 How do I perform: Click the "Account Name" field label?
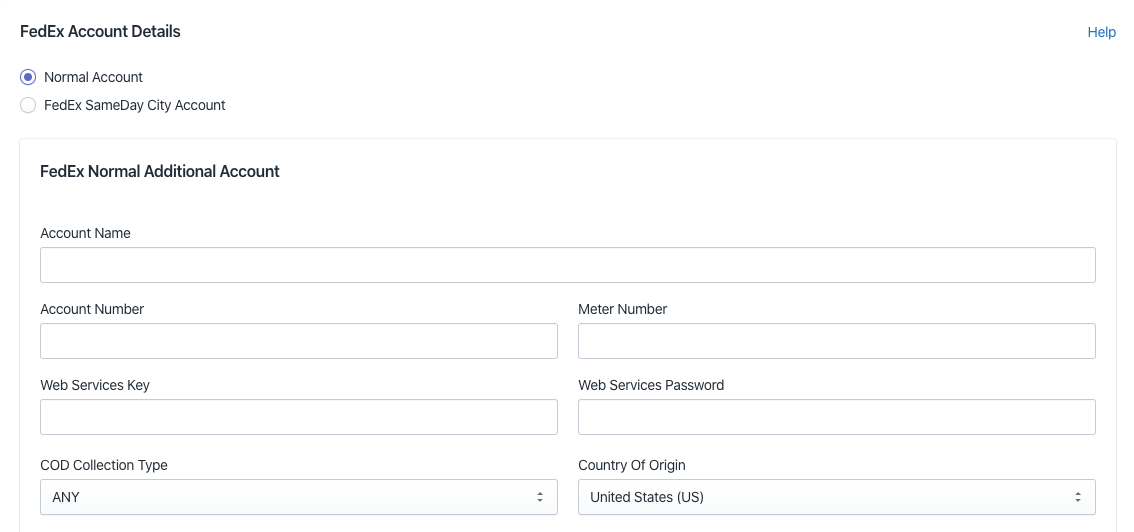click(x=85, y=233)
